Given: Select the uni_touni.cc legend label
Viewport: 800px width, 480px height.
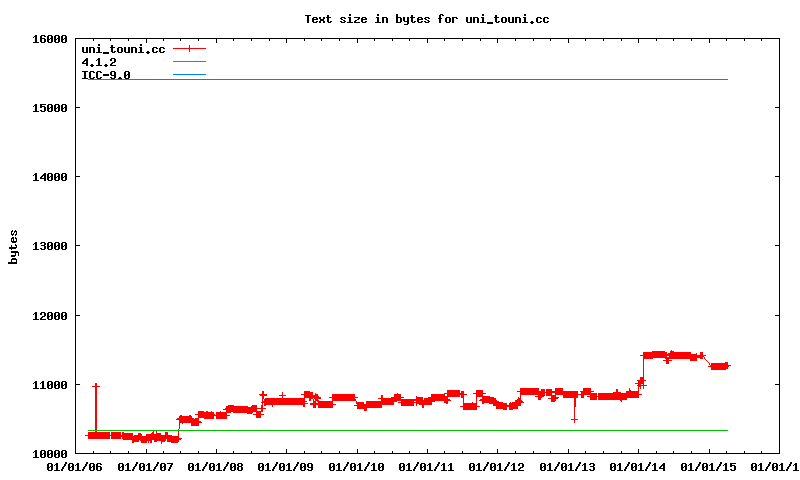Looking at the screenshot, I should [123, 49].
